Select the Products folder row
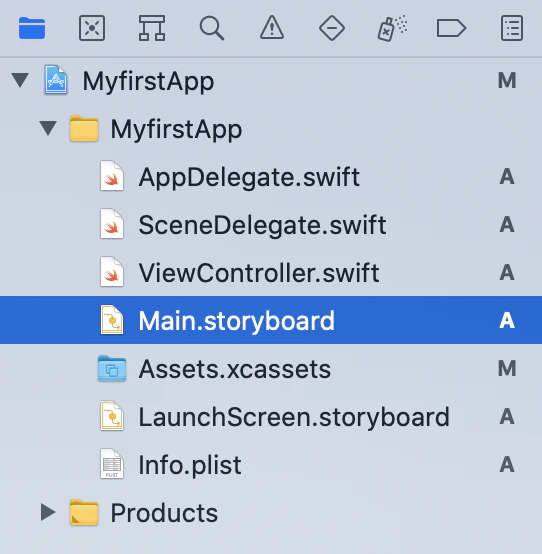The width and height of the screenshot is (542, 554). tap(271, 513)
